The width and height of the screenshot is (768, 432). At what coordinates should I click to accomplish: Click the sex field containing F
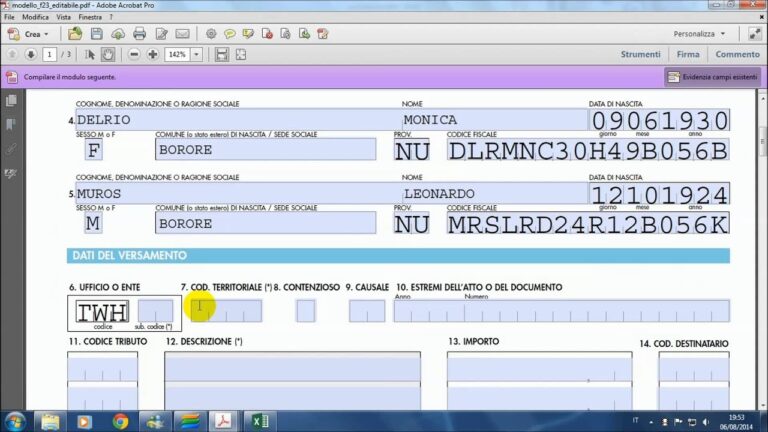click(x=93, y=149)
